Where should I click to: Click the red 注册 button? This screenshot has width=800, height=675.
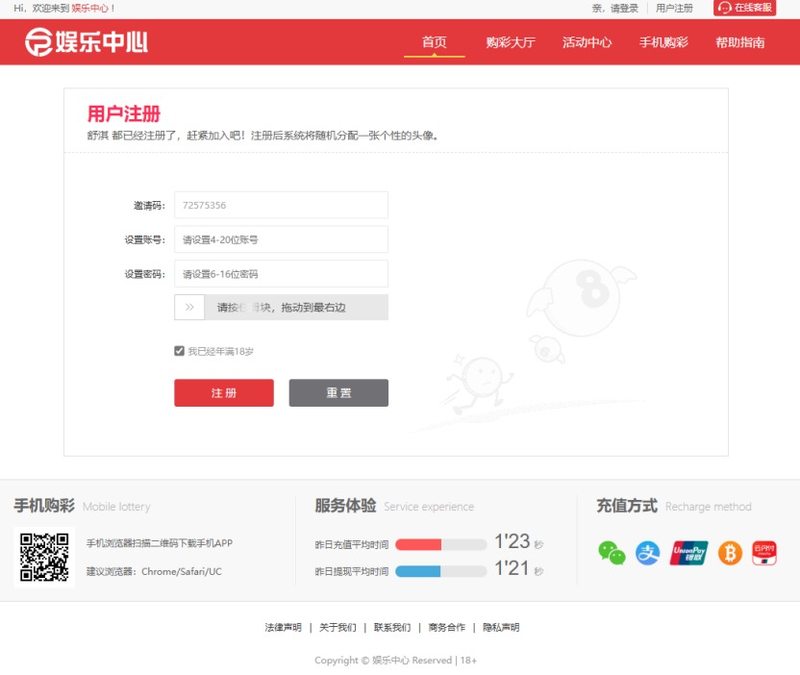click(224, 393)
